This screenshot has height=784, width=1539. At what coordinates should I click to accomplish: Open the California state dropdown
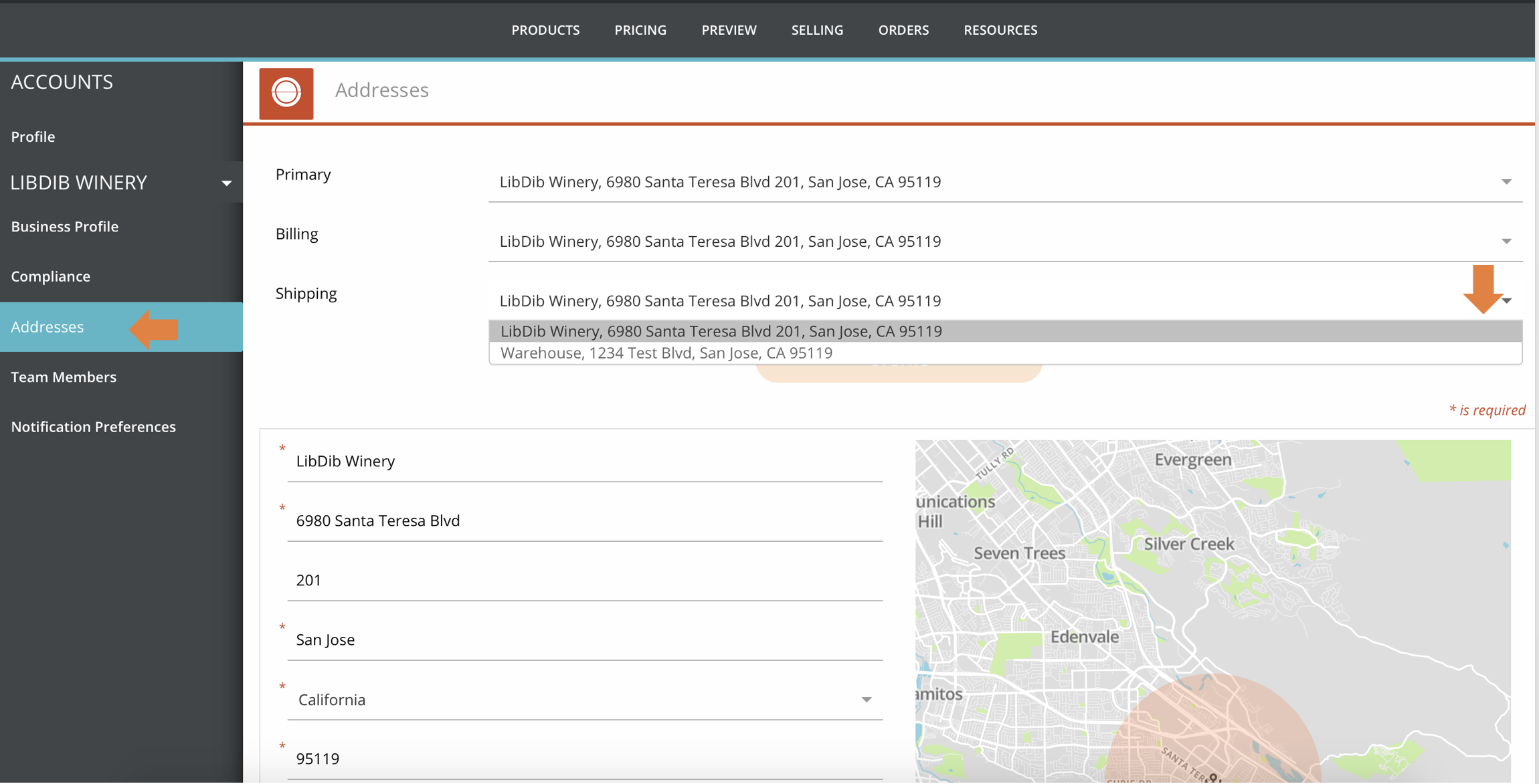pyautogui.click(x=585, y=699)
